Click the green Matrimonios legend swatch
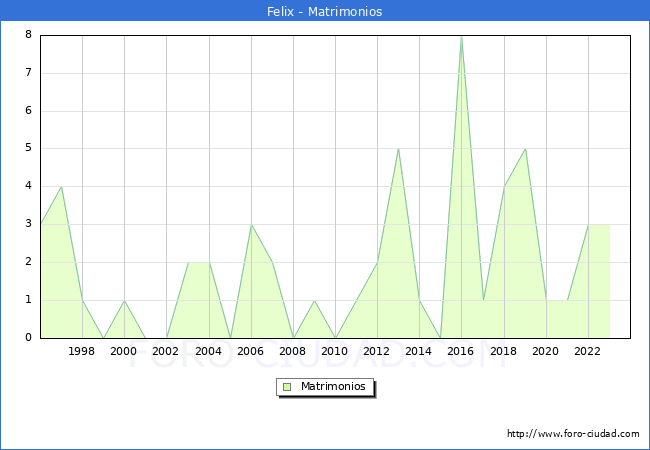 click(287, 387)
